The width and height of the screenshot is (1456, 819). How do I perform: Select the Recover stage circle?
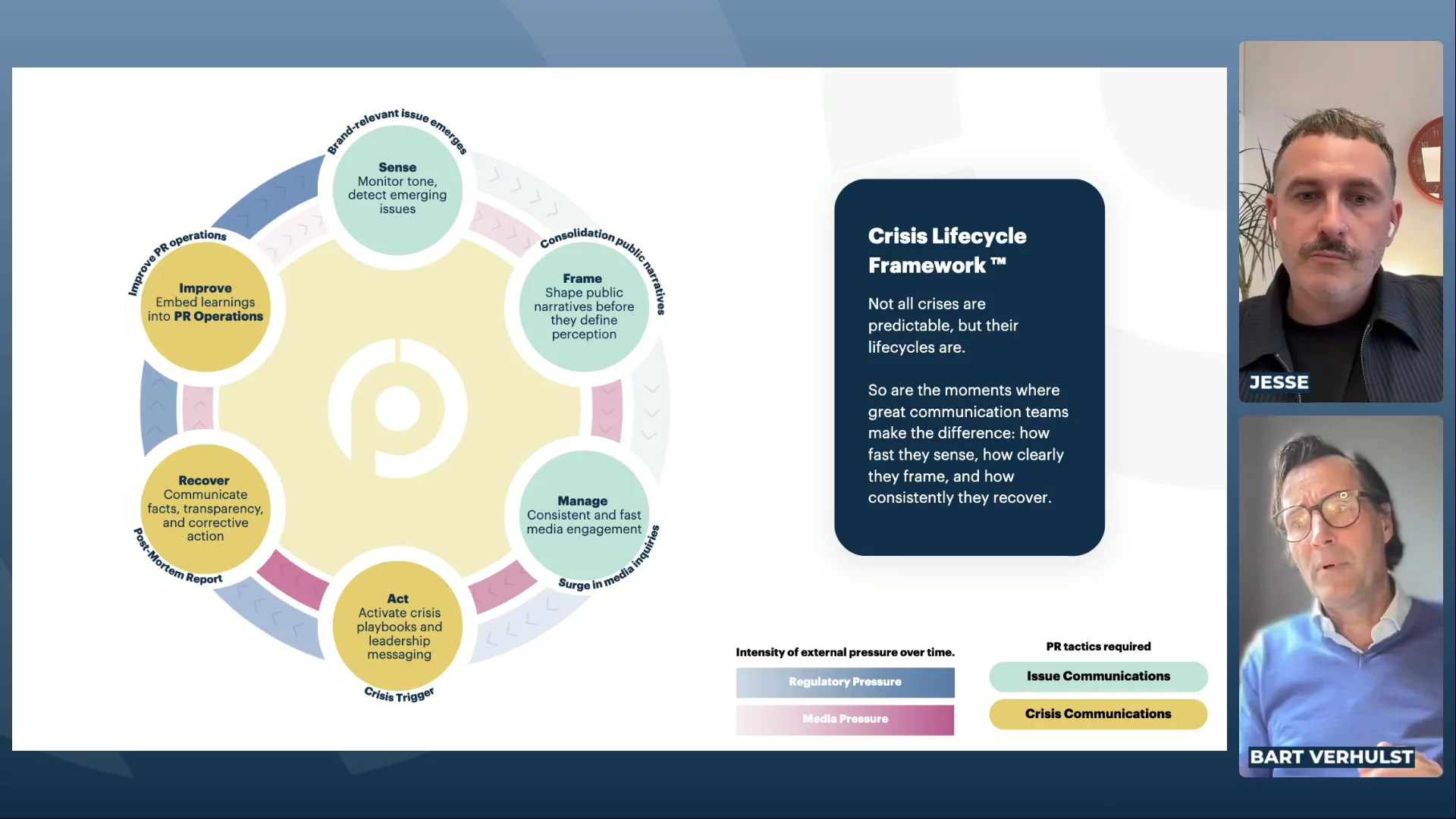click(x=205, y=508)
